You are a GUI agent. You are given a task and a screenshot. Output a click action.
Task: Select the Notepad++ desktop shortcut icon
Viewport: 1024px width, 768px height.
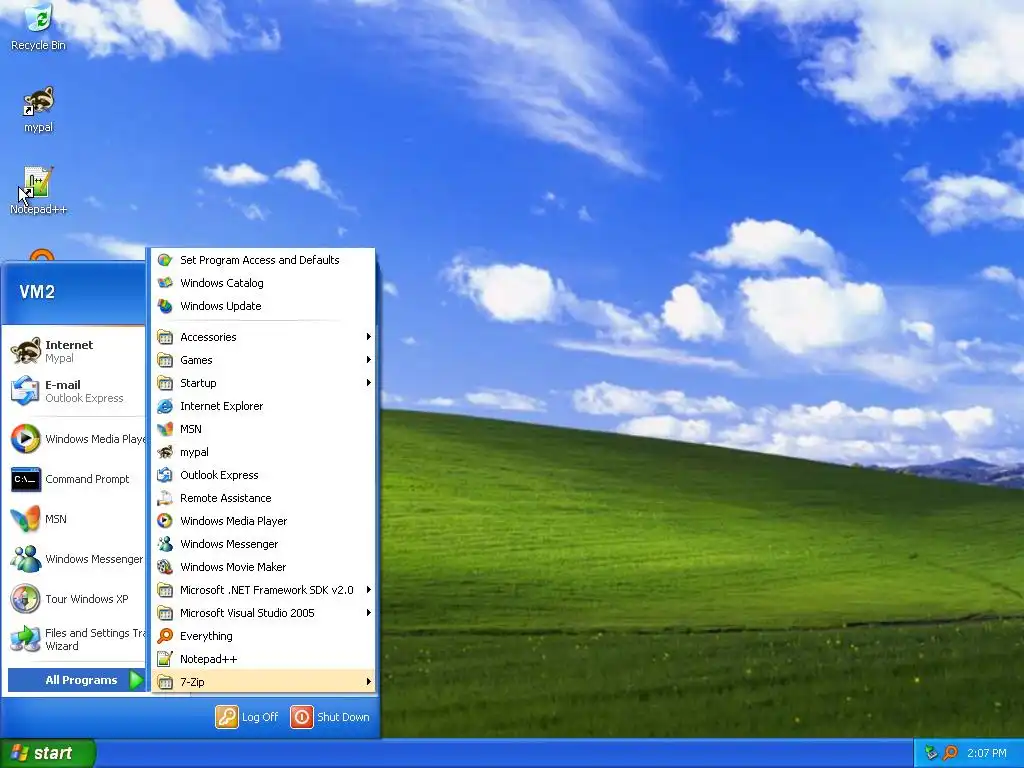pyautogui.click(x=39, y=190)
